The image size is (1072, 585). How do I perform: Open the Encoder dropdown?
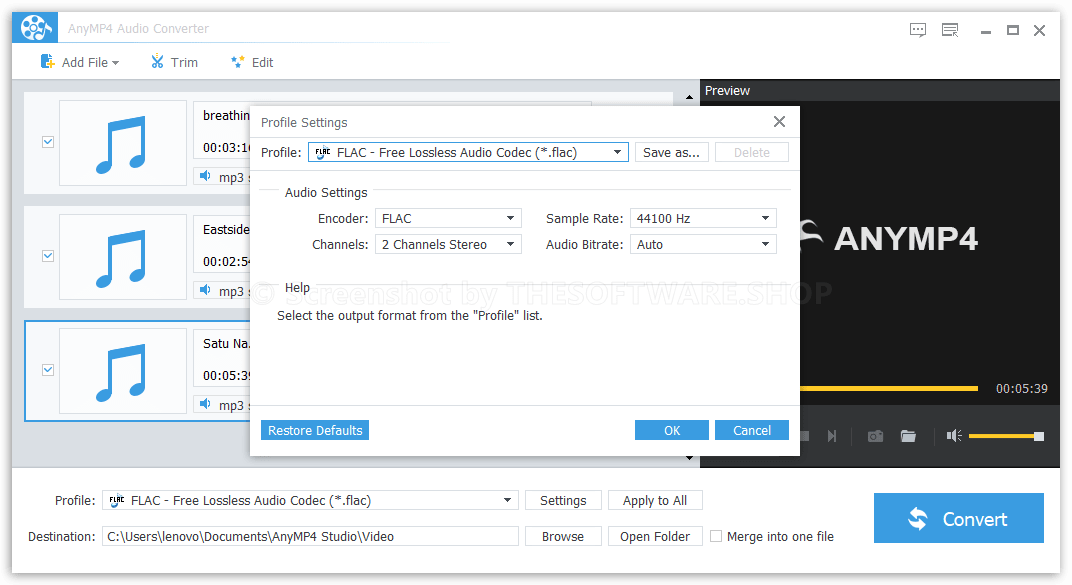(x=448, y=219)
